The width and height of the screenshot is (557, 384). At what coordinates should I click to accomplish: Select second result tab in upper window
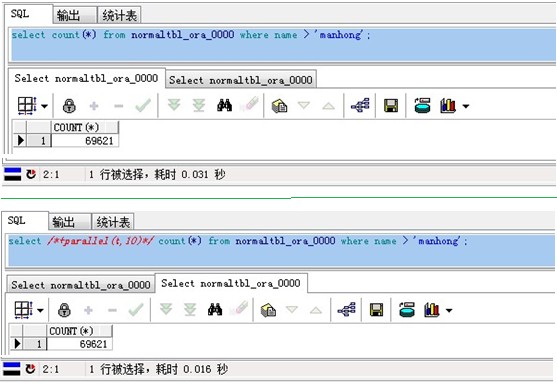(241, 80)
